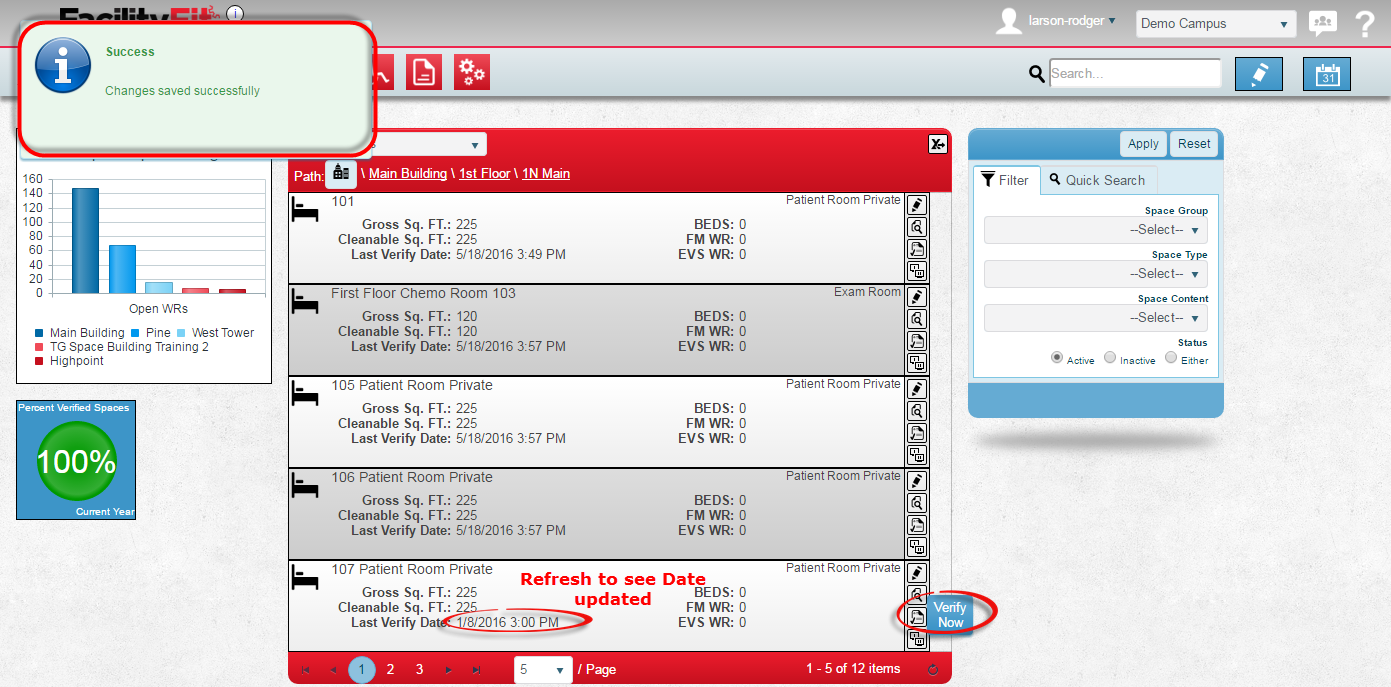Click the building icon next to Path
Screen dimensions: 1391x687
[341, 173]
